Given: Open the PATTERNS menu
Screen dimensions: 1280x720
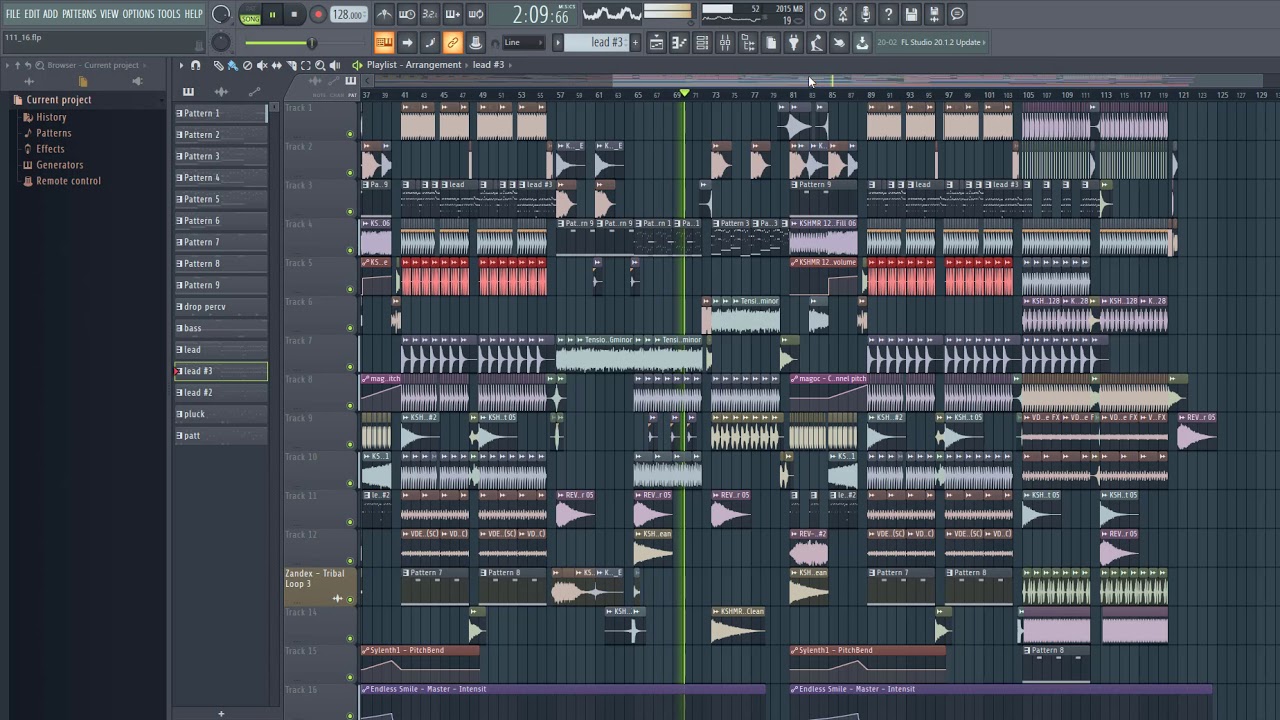Looking at the screenshot, I should click(x=79, y=14).
